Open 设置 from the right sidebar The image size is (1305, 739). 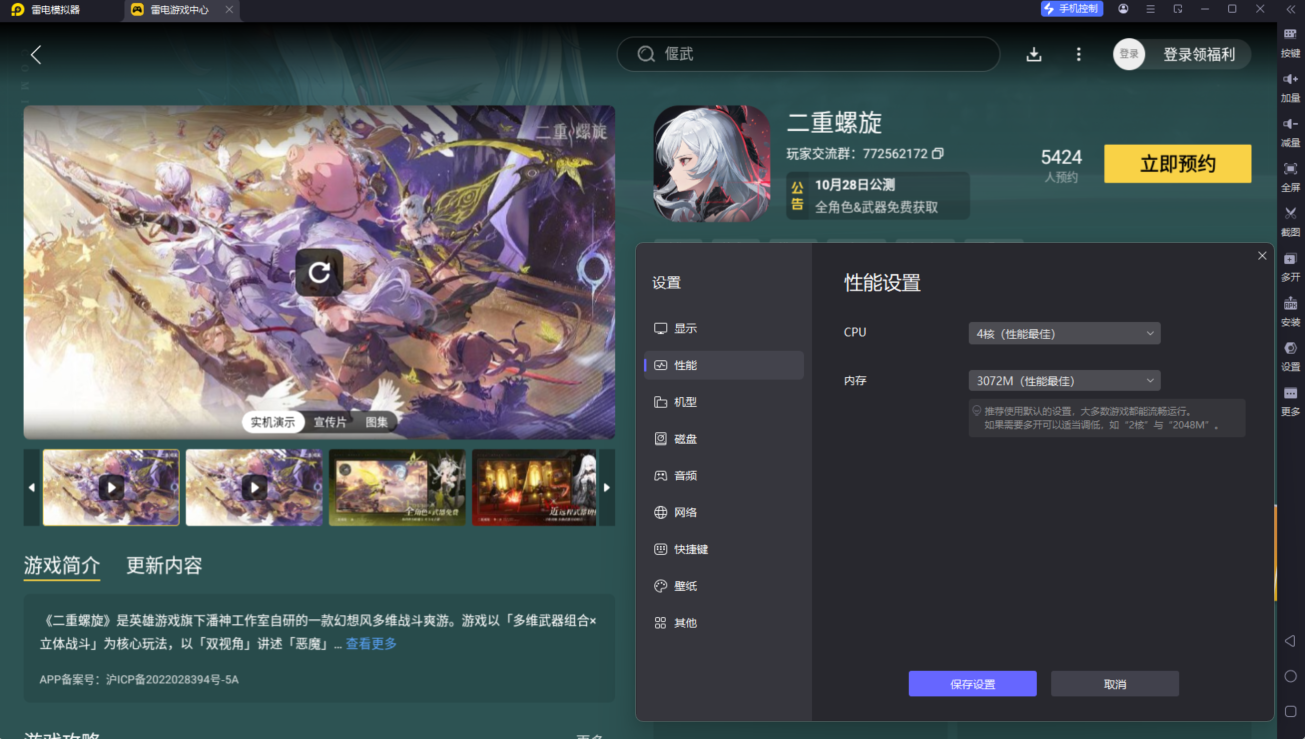coord(1290,356)
